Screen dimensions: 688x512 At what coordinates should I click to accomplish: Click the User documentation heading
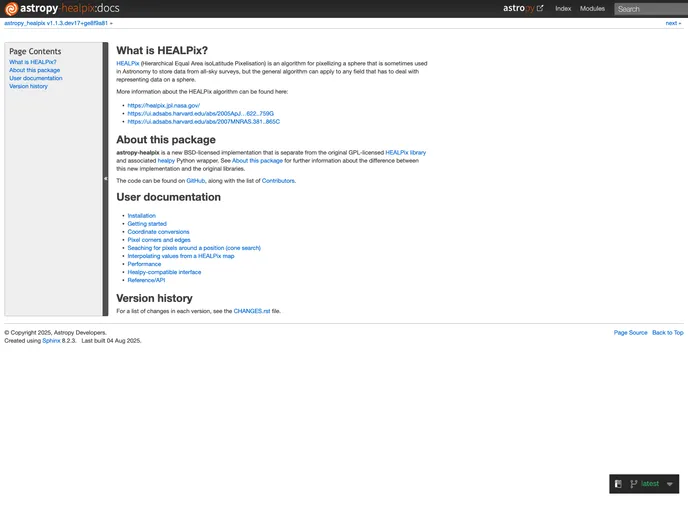tap(168, 197)
